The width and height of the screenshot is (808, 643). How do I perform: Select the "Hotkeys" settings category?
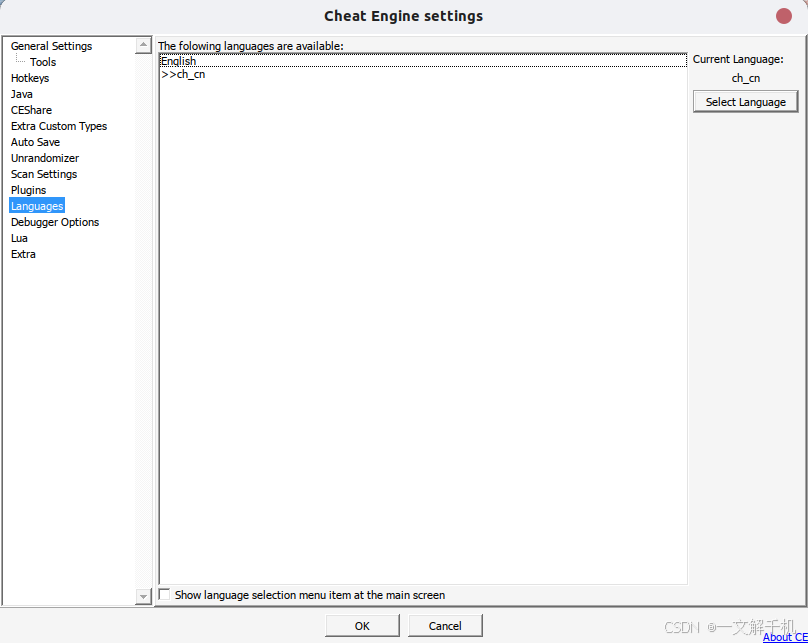(30, 78)
